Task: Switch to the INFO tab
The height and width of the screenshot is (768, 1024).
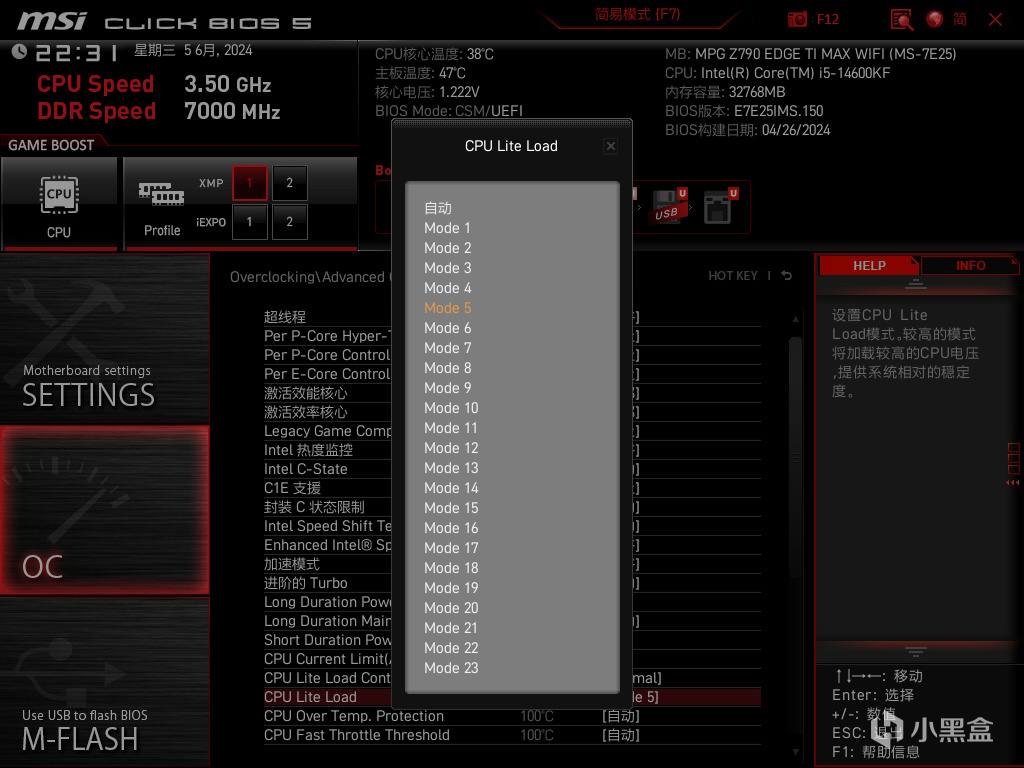Action: coord(970,266)
